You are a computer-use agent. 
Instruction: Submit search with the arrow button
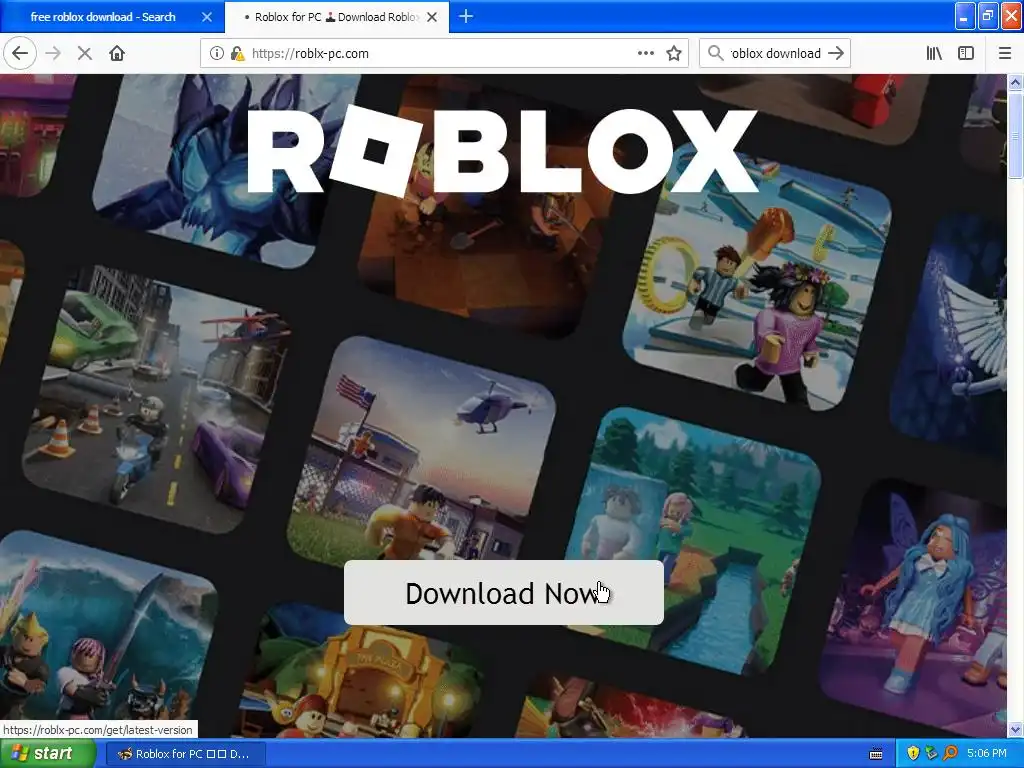(835, 54)
